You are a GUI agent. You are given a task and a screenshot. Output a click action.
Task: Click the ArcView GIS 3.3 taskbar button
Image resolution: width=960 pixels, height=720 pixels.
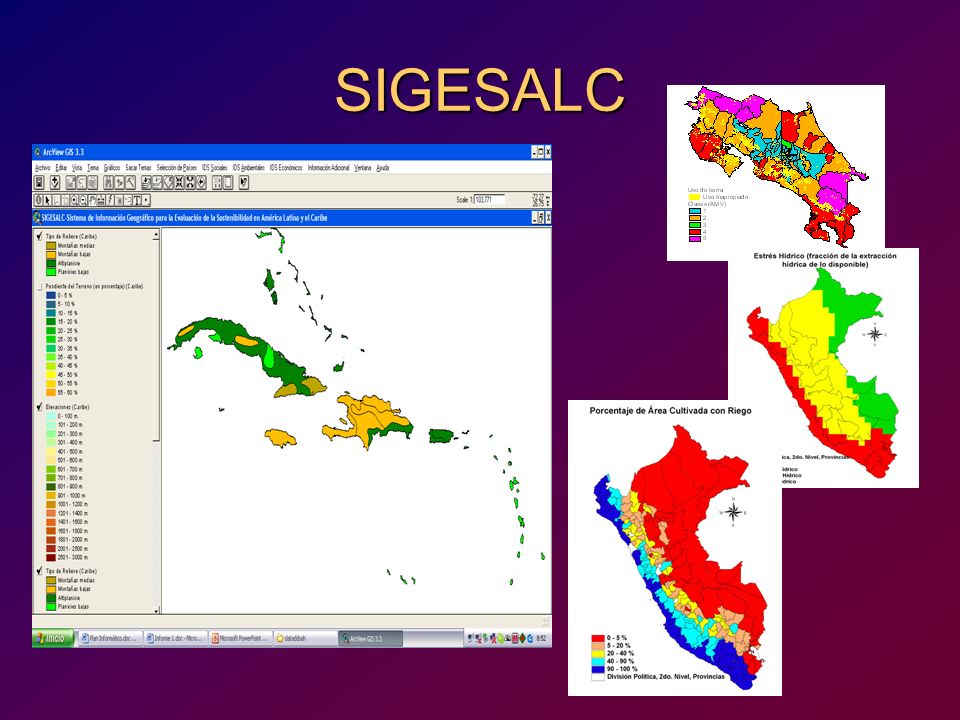[x=371, y=638]
